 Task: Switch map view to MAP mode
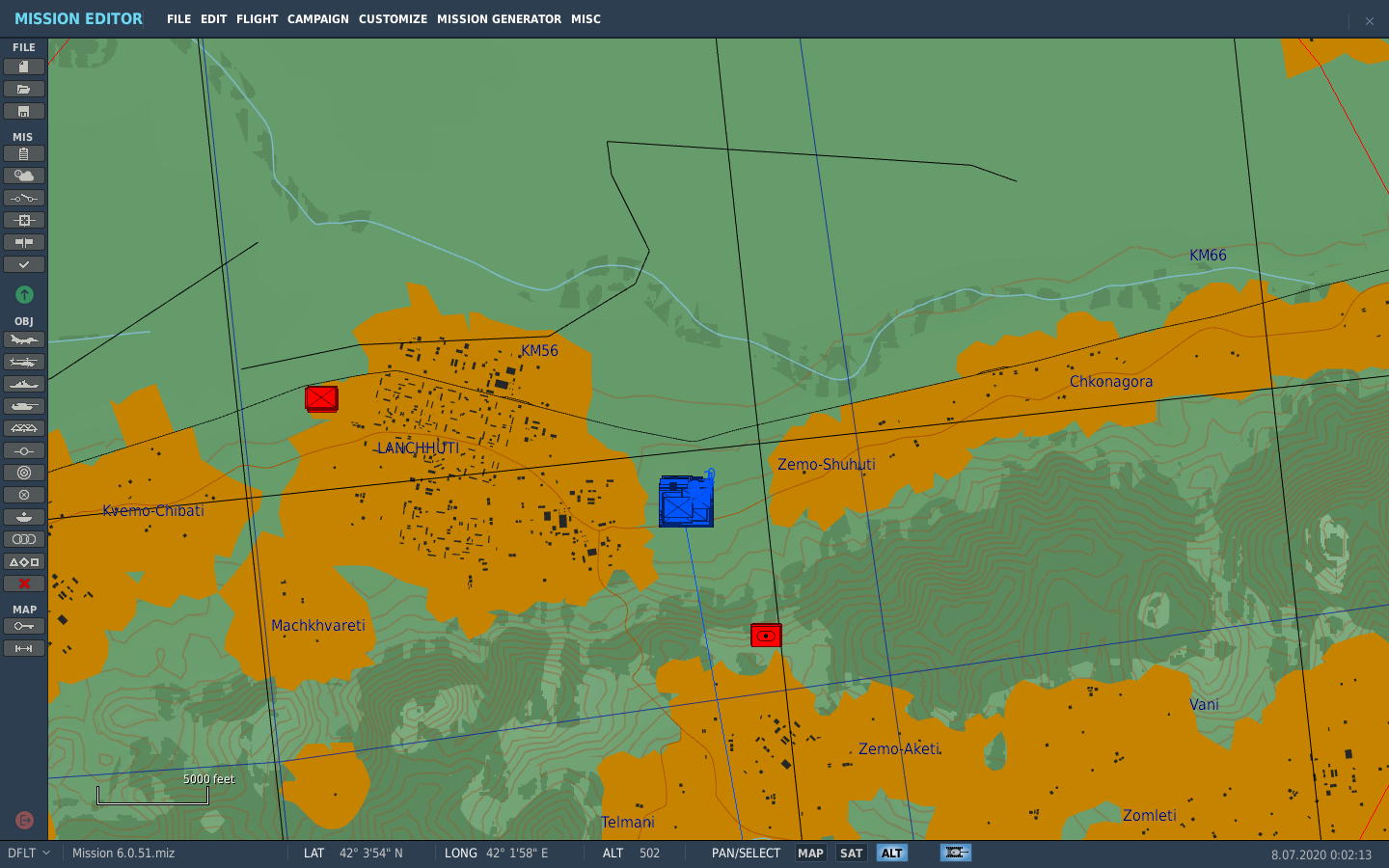click(810, 853)
